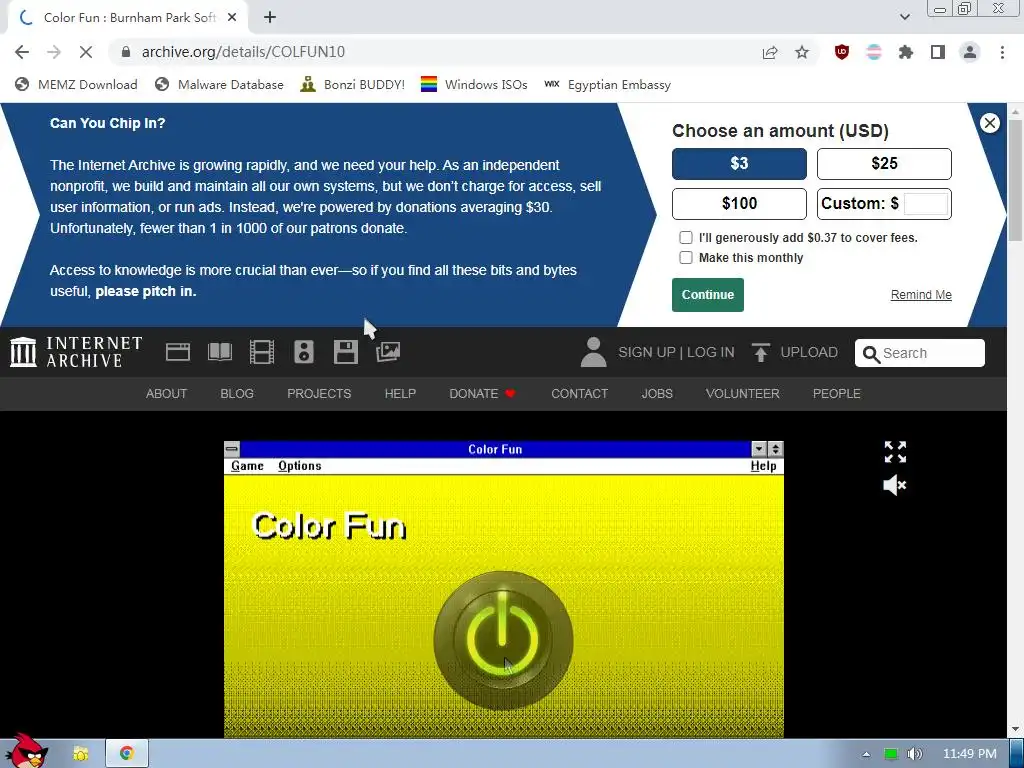Check the add $0.37 to cover fees box
The height and width of the screenshot is (768, 1024).
click(686, 238)
